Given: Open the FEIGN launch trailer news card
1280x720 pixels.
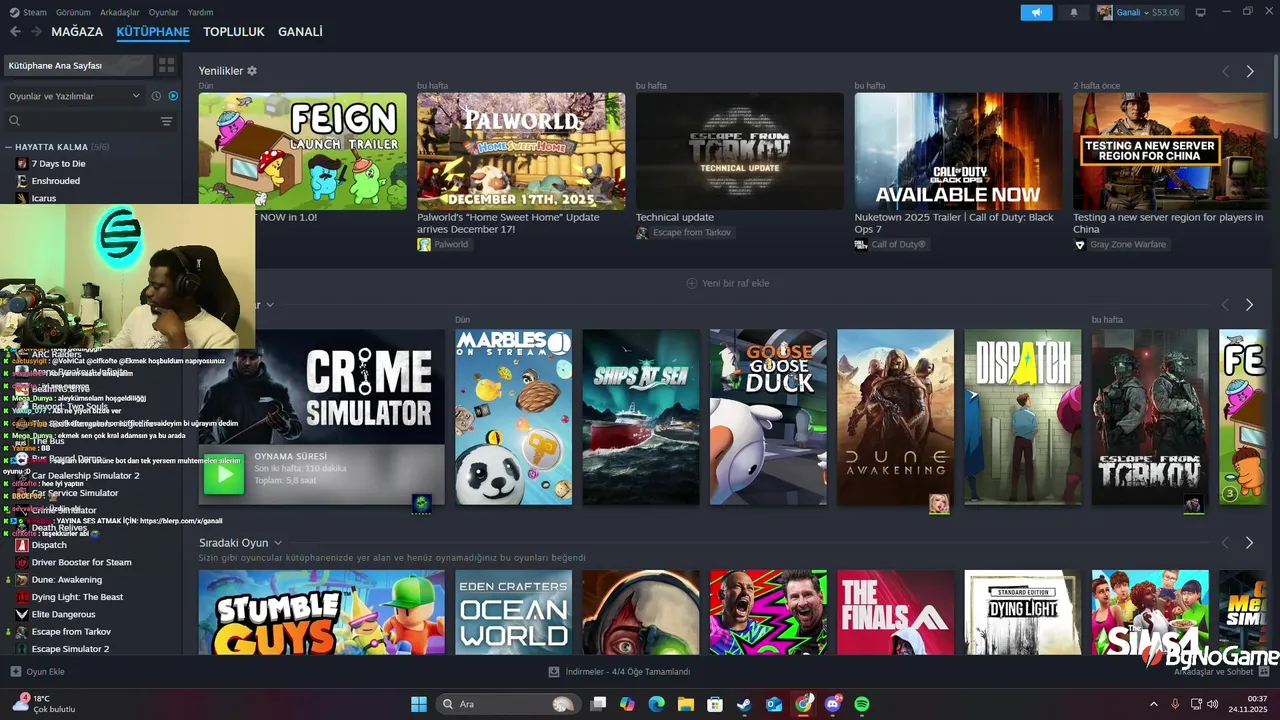Looking at the screenshot, I should (x=302, y=151).
